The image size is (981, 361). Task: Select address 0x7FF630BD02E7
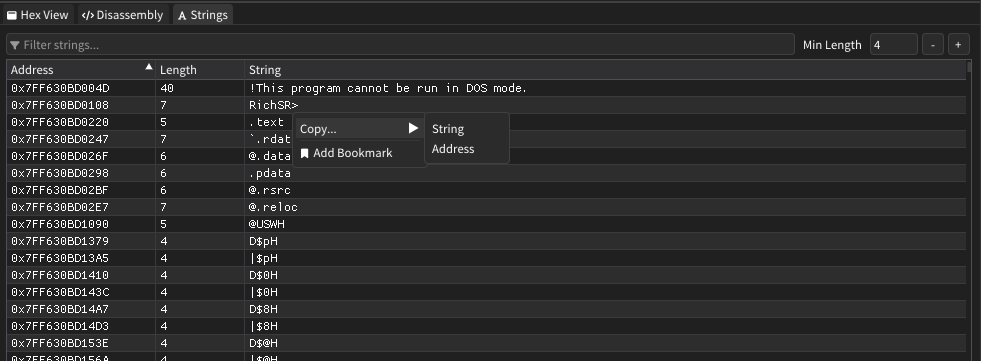(x=60, y=207)
